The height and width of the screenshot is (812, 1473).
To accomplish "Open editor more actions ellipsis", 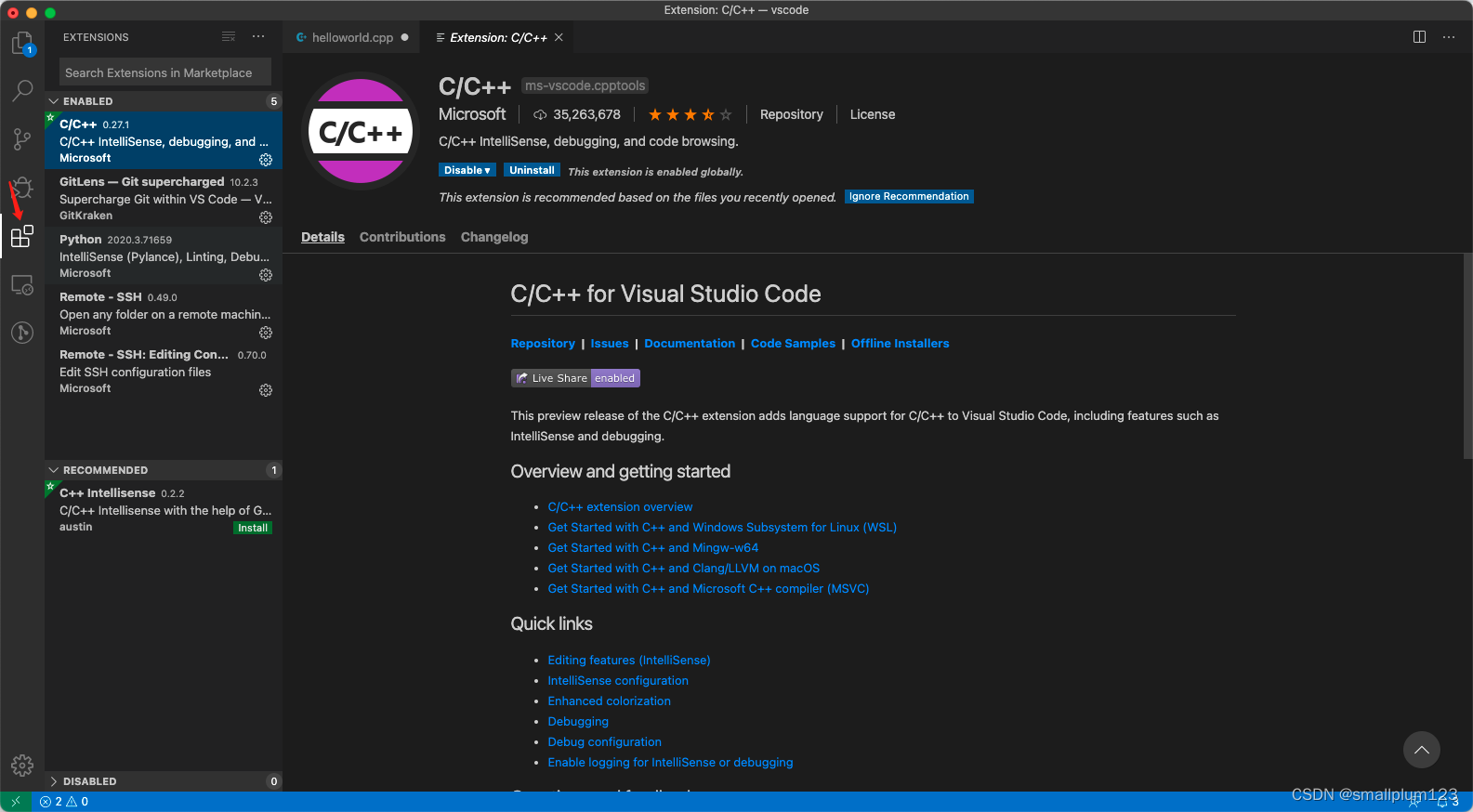I will [1449, 37].
